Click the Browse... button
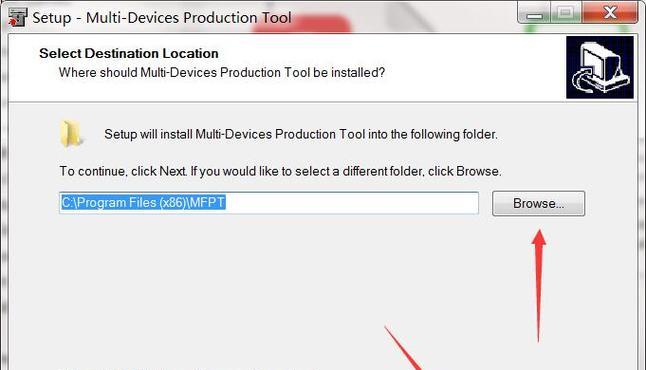 [x=538, y=203]
